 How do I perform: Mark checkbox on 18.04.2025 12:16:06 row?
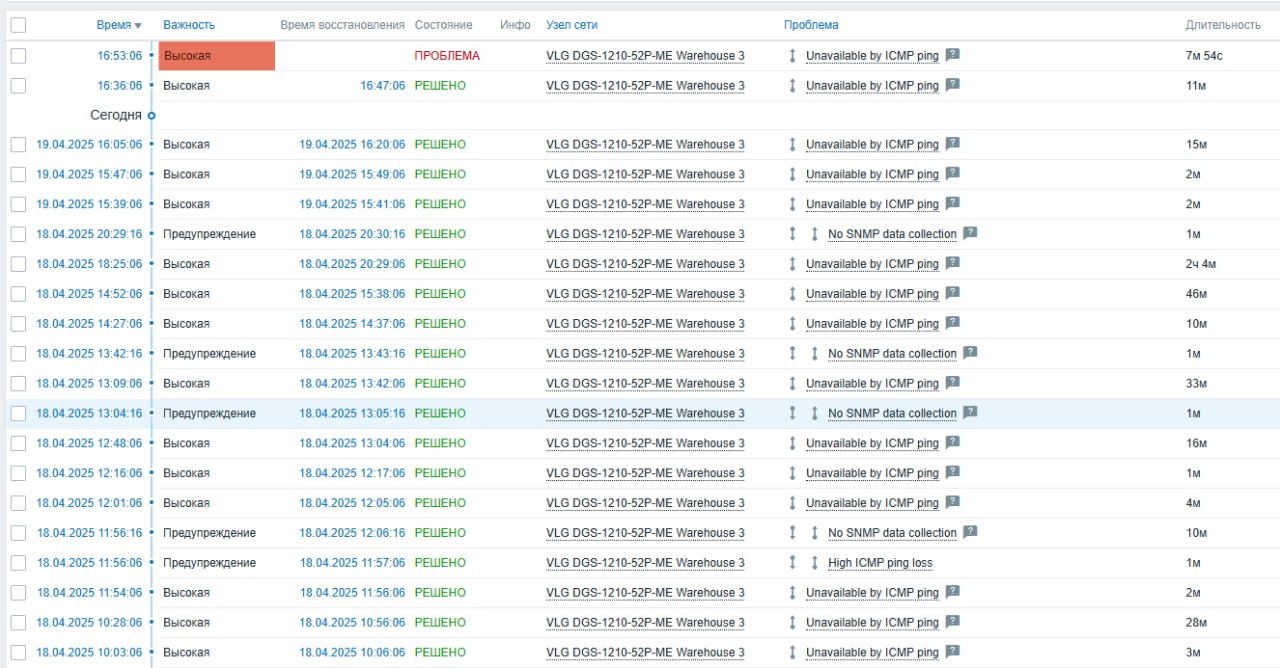point(18,473)
